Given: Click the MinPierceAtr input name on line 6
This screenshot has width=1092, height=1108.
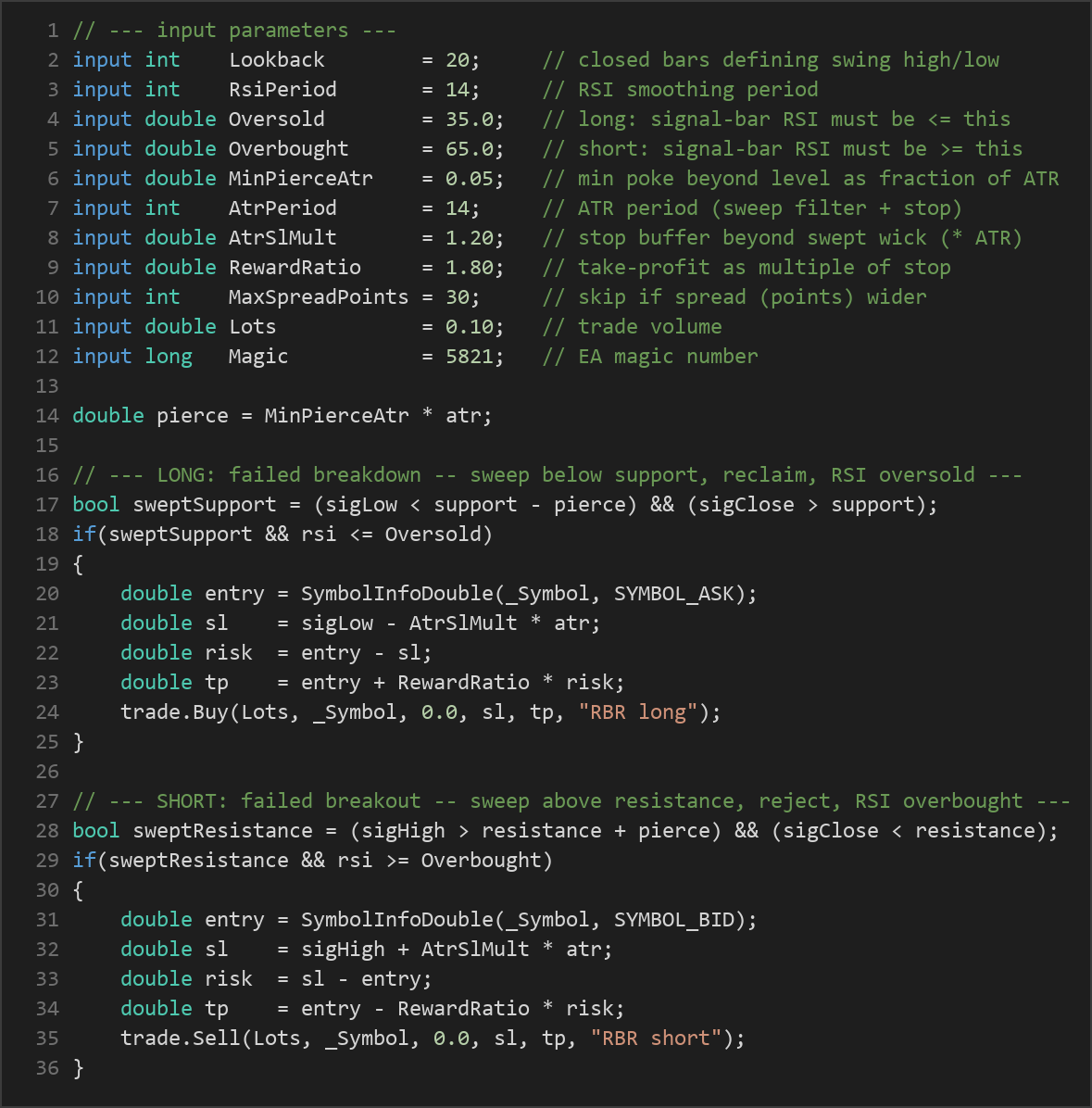Looking at the screenshot, I should click(300, 179).
